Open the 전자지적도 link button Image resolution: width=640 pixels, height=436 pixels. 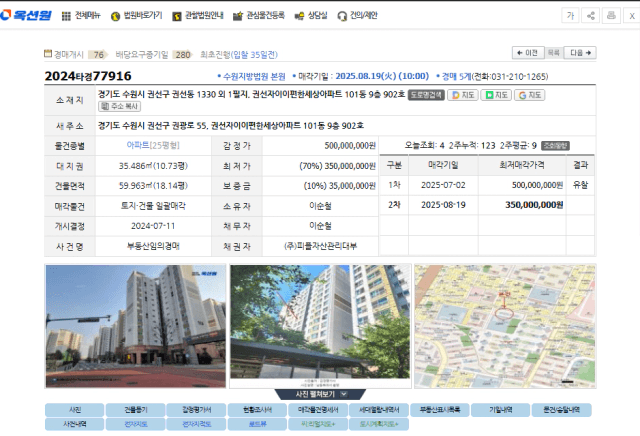(196, 424)
